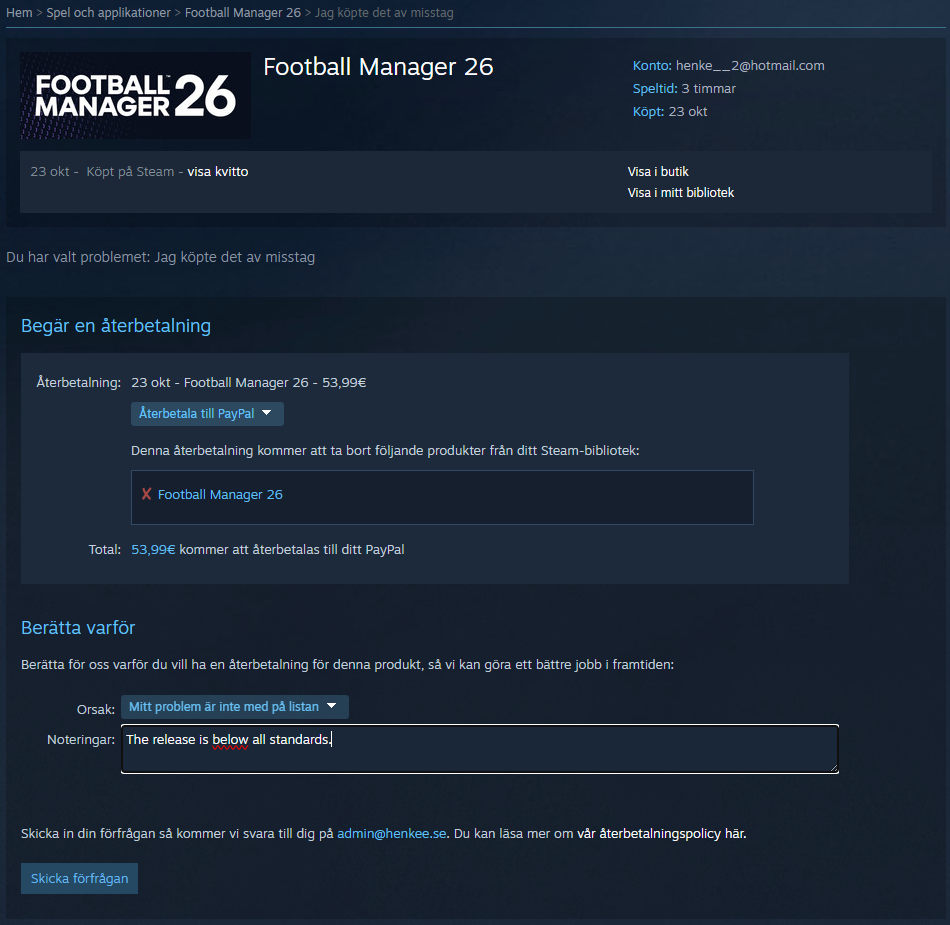
Task: Open the Orsak reason dropdown
Action: point(234,707)
